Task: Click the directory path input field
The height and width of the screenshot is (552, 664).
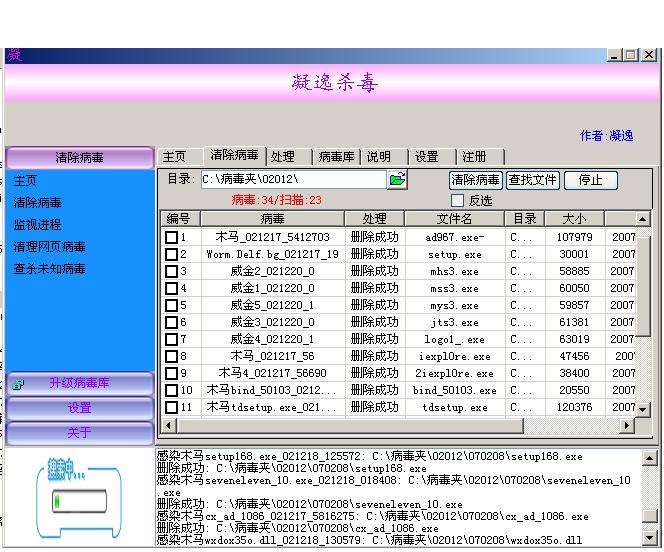Action: point(293,179)
